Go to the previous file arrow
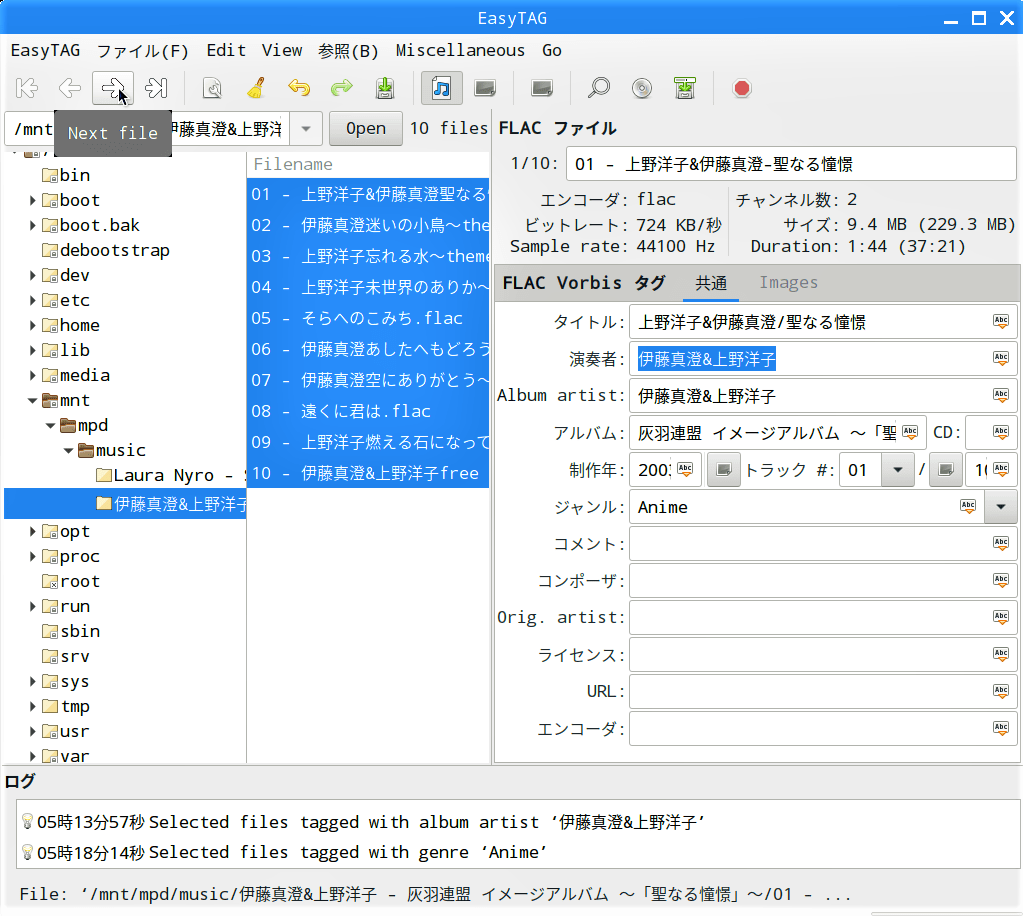 (70, 88)
